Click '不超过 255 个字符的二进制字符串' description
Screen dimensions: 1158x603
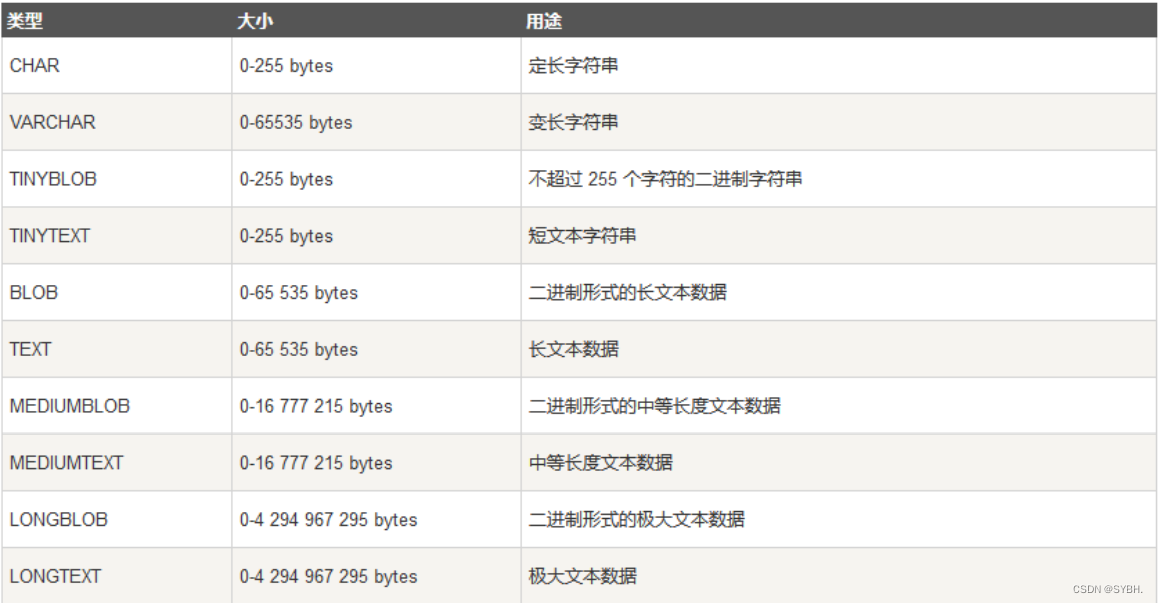(x=665, y=180)
